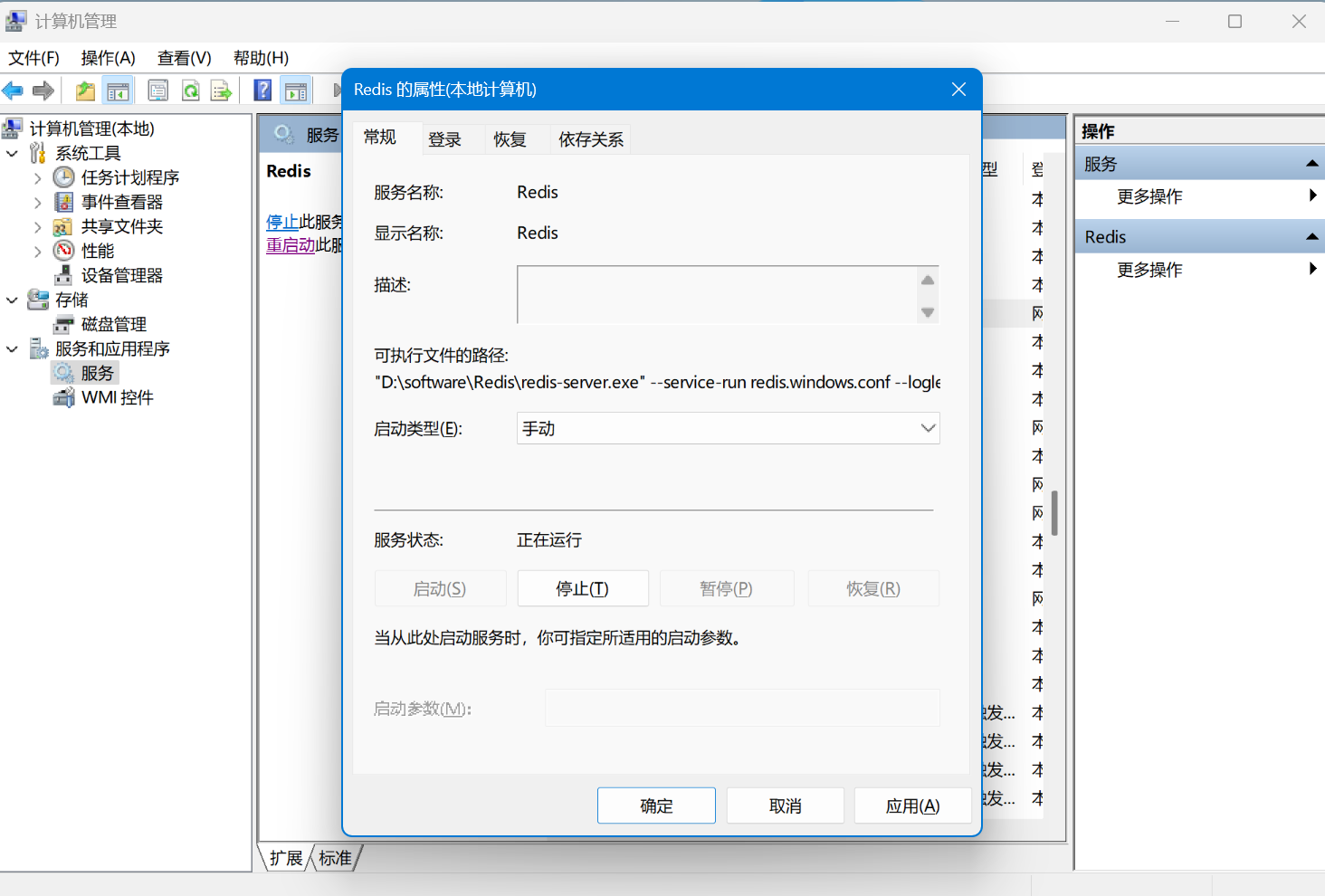
Task: Click the 重启动 service link
Action: coord(291,245)
